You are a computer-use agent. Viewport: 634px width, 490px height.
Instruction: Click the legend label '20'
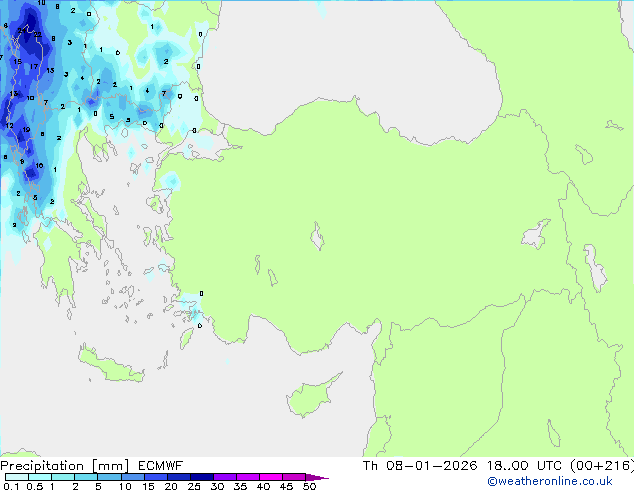pyautogui.click(x=171, y=486)
